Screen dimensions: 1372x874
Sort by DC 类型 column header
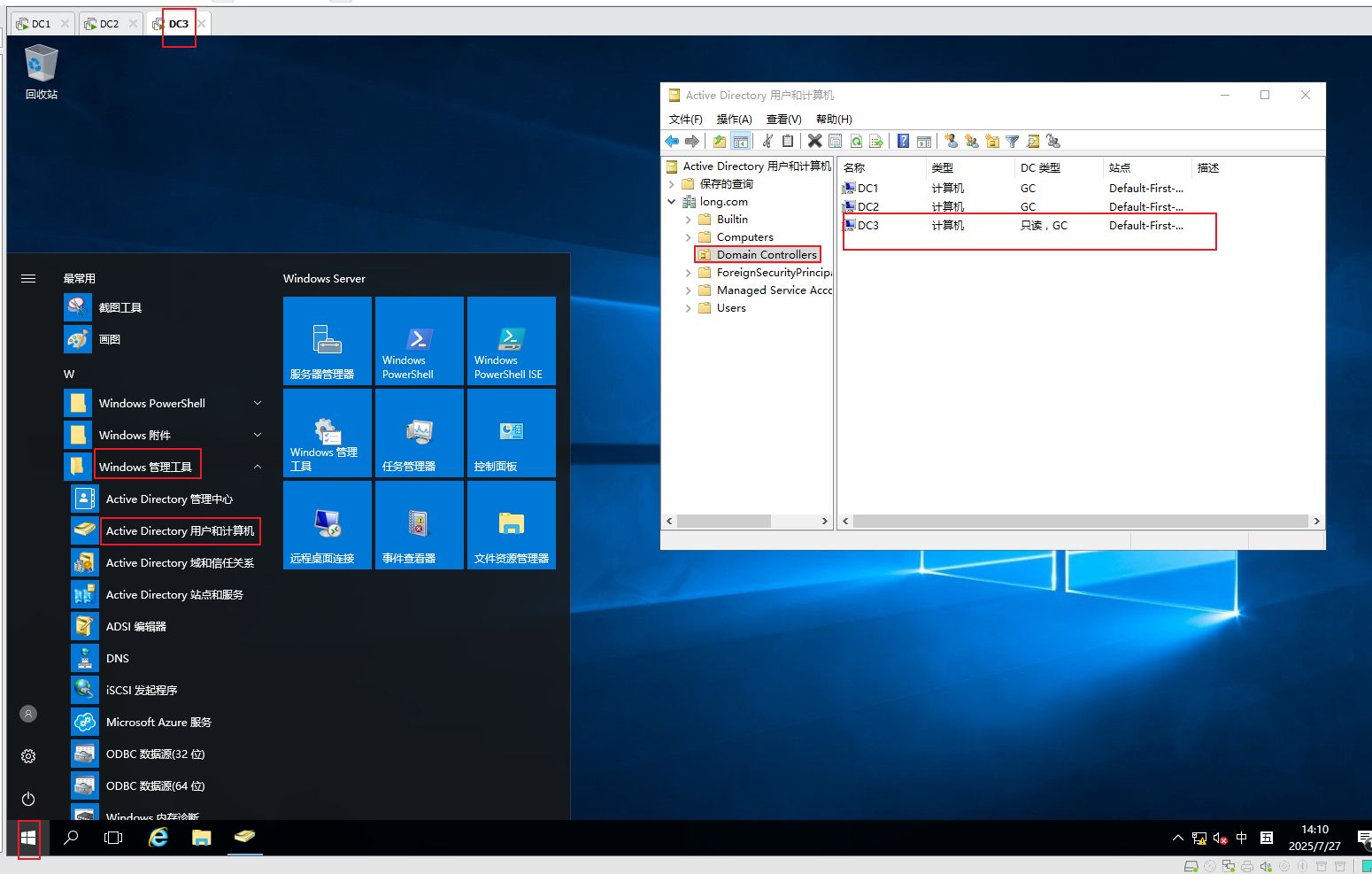(x=1059, y=167)
